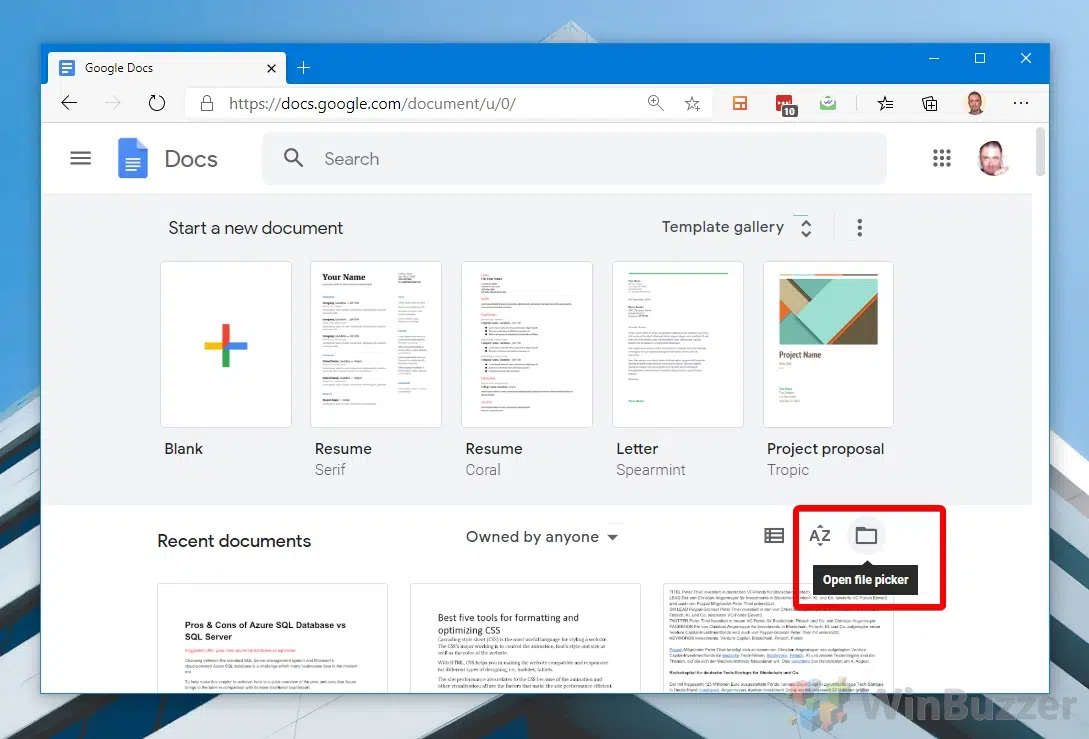Viewport: 1089px width, 739px height.
Task: Open Best five tools for formatting CSS document
Action: tap(525, 638)
